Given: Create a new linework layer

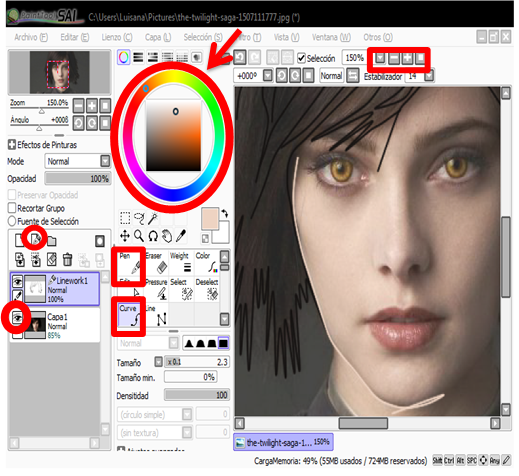Looking at the screenshot, I should click(36, 240).
